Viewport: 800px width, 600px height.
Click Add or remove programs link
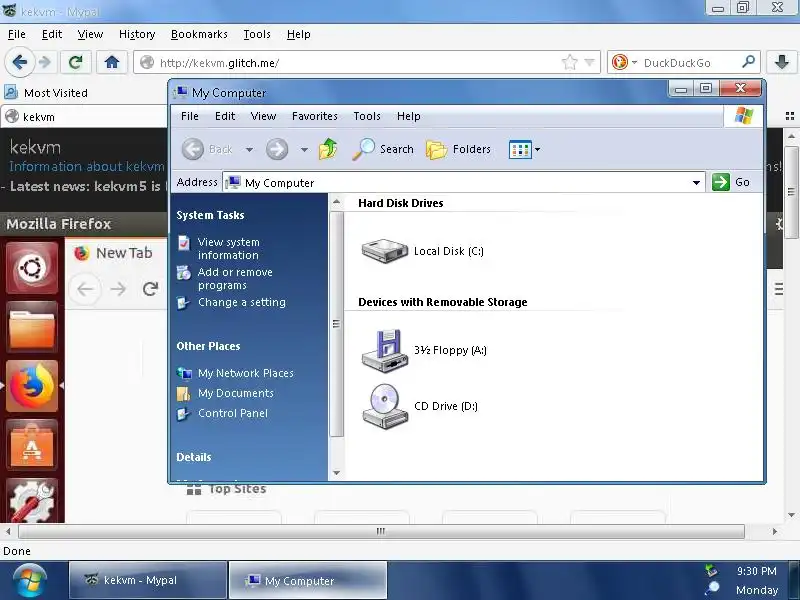(x=235, y=279)
